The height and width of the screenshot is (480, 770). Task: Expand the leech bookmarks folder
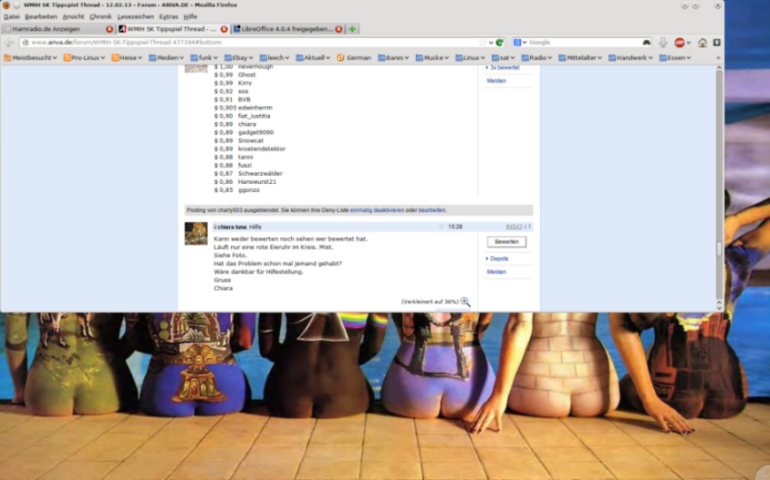pos(274,58)
